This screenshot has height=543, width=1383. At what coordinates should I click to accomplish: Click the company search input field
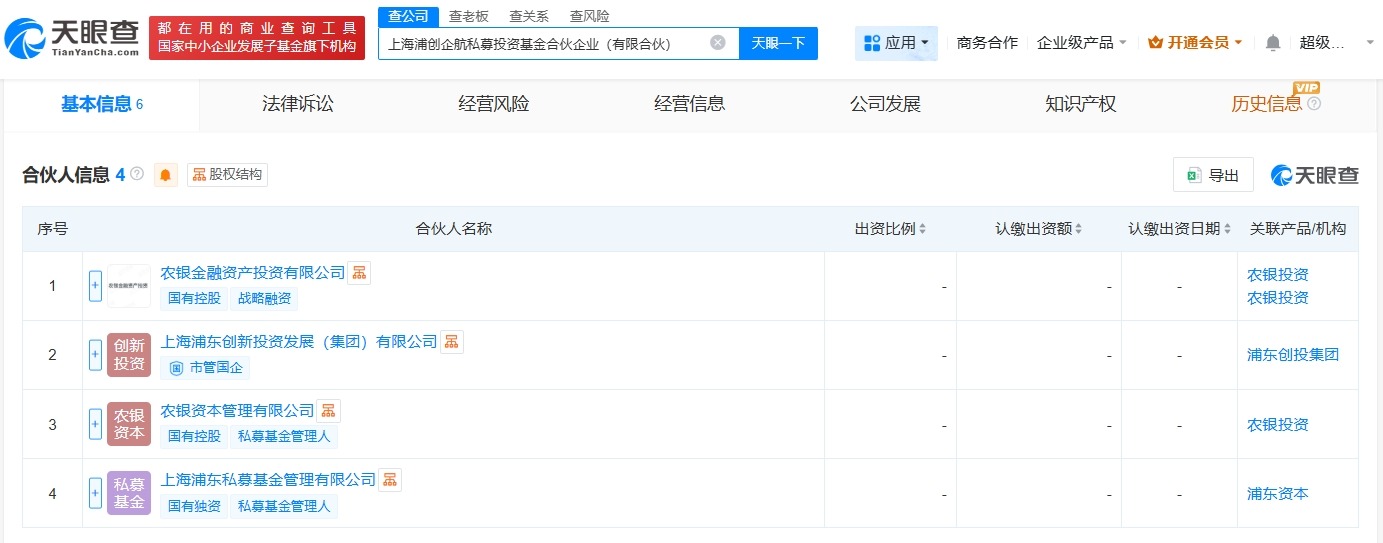pos(545,43)
